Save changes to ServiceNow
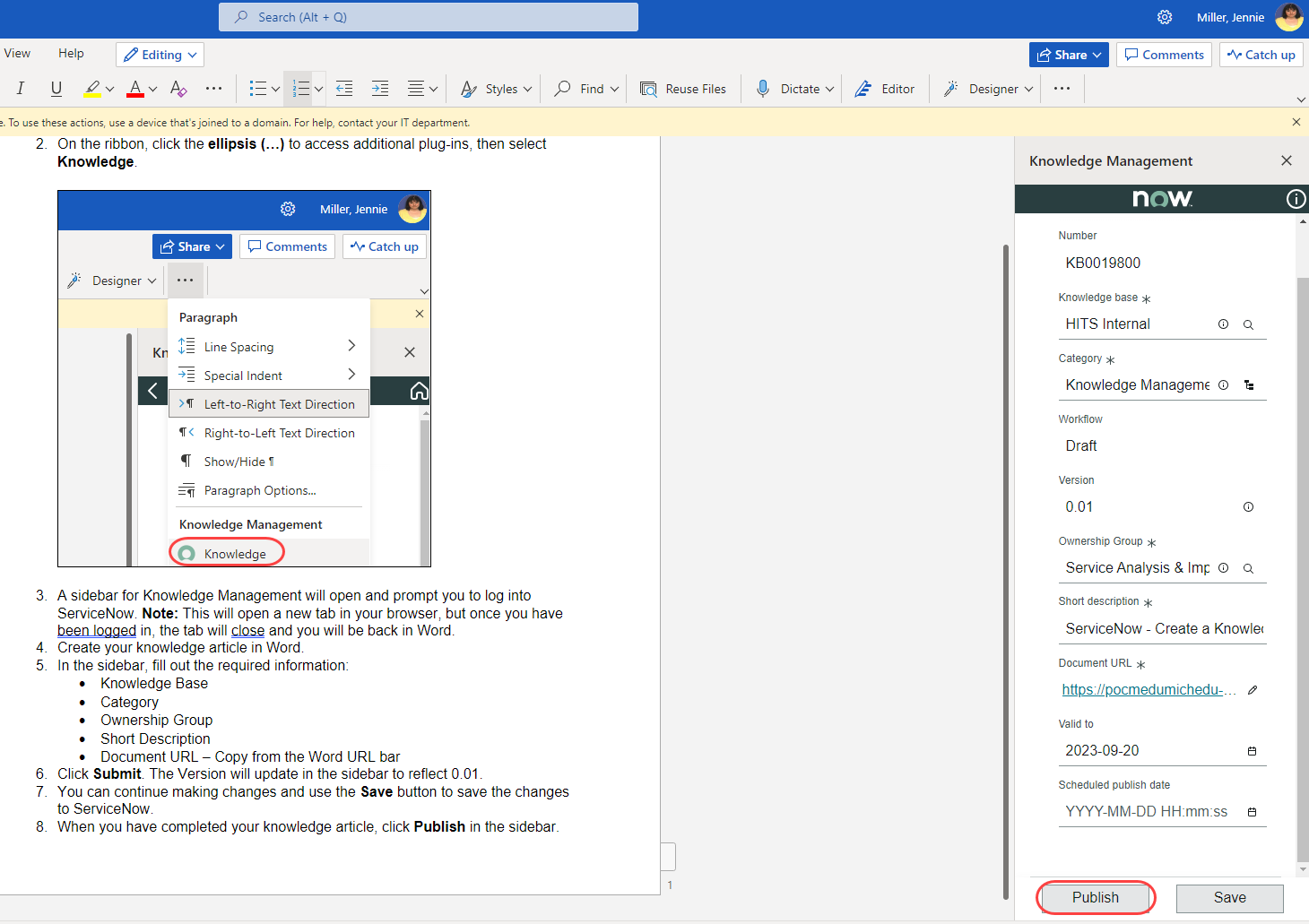The height and width of the screenshot is (924, 1309). pos(1229,898)
